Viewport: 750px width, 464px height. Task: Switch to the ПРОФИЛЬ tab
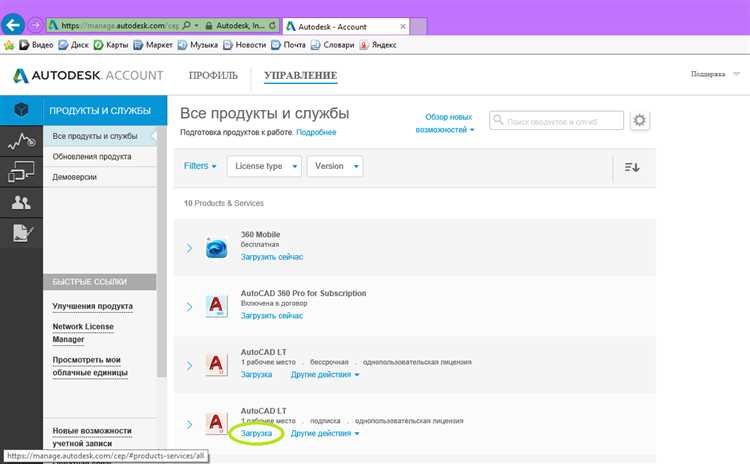point(213,76)
